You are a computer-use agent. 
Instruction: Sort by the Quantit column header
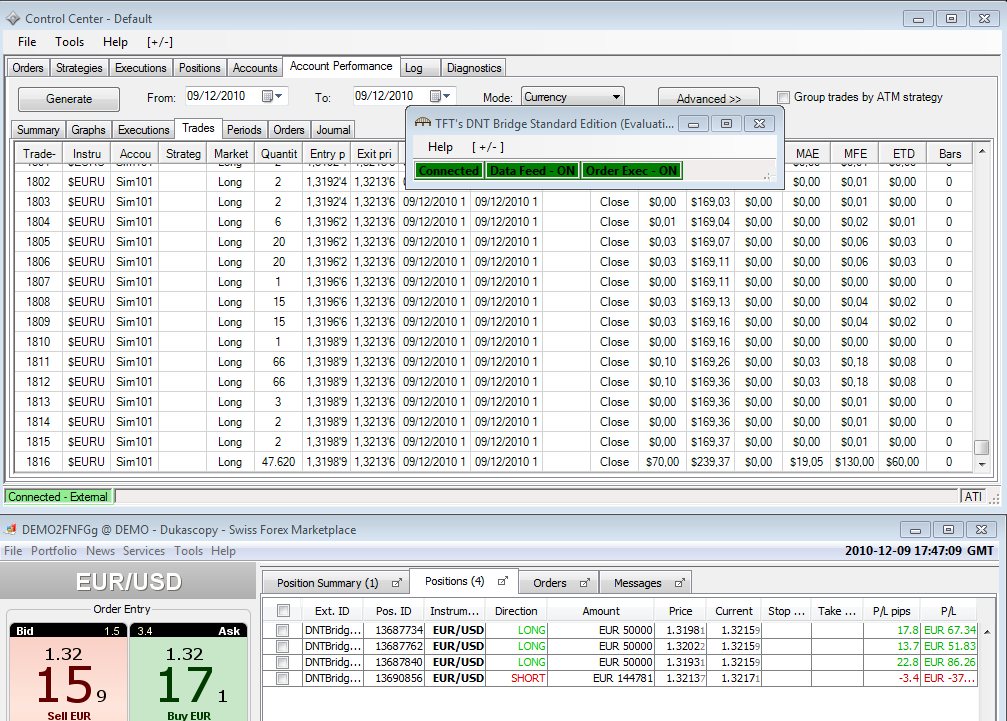[278, 153]
